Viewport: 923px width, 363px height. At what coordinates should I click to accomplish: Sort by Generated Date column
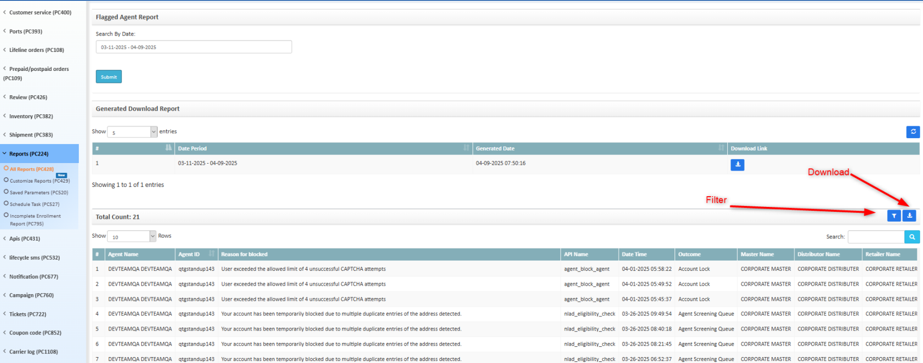coord(600,148)
